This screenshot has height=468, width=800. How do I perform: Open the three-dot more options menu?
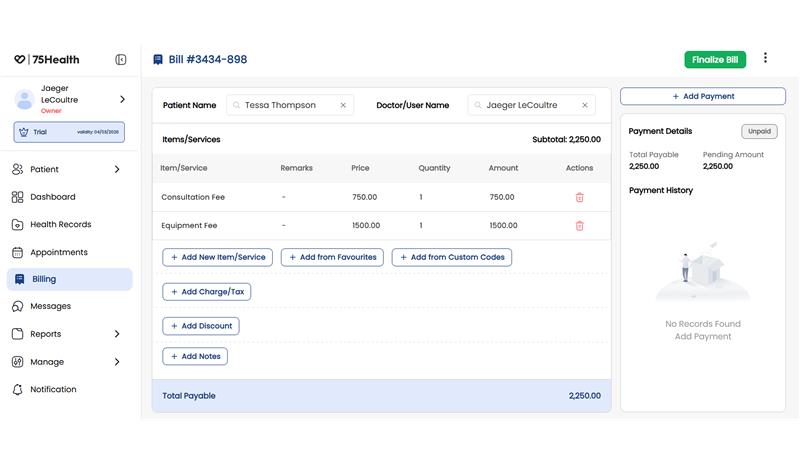[765, 59]
